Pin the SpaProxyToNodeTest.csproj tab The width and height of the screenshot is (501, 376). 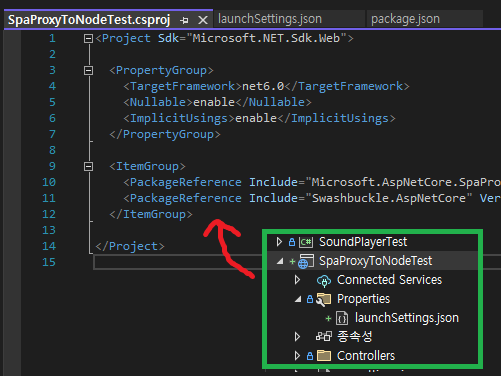point(184,21)
